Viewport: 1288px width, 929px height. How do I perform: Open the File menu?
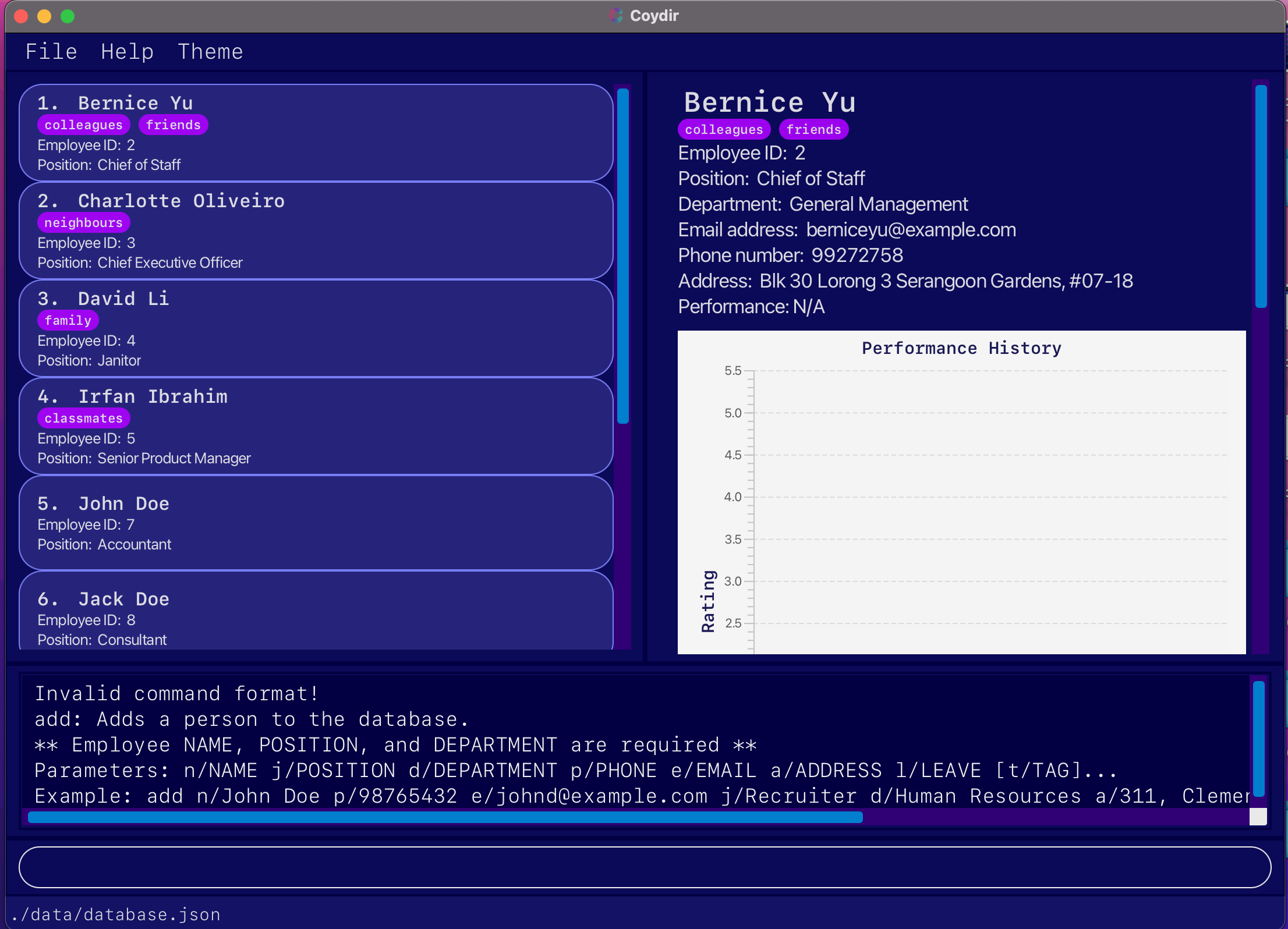51,52
